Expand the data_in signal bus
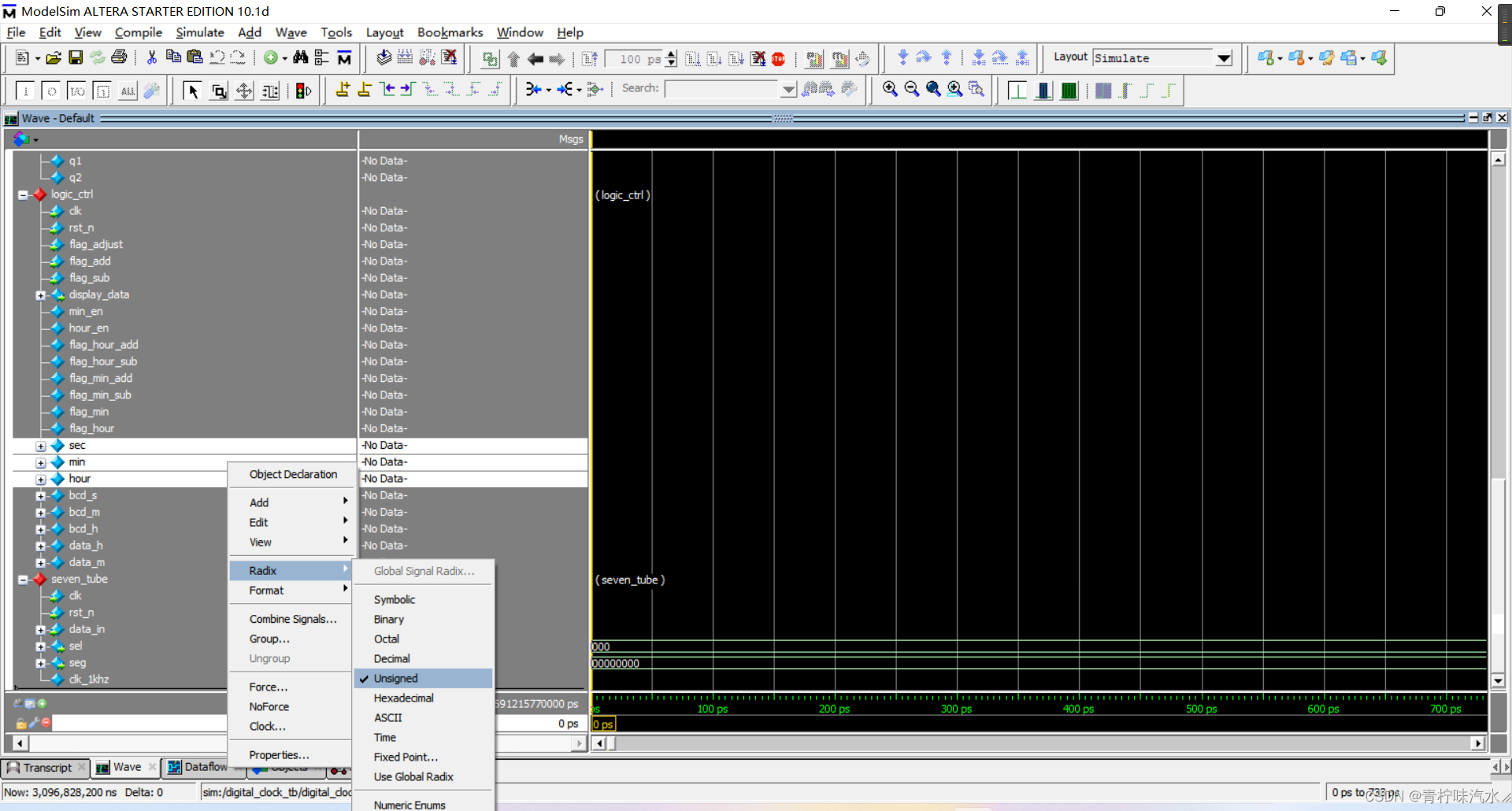Image resolution: width=1512 pixels, height=811 pixels. coord(41,630)
